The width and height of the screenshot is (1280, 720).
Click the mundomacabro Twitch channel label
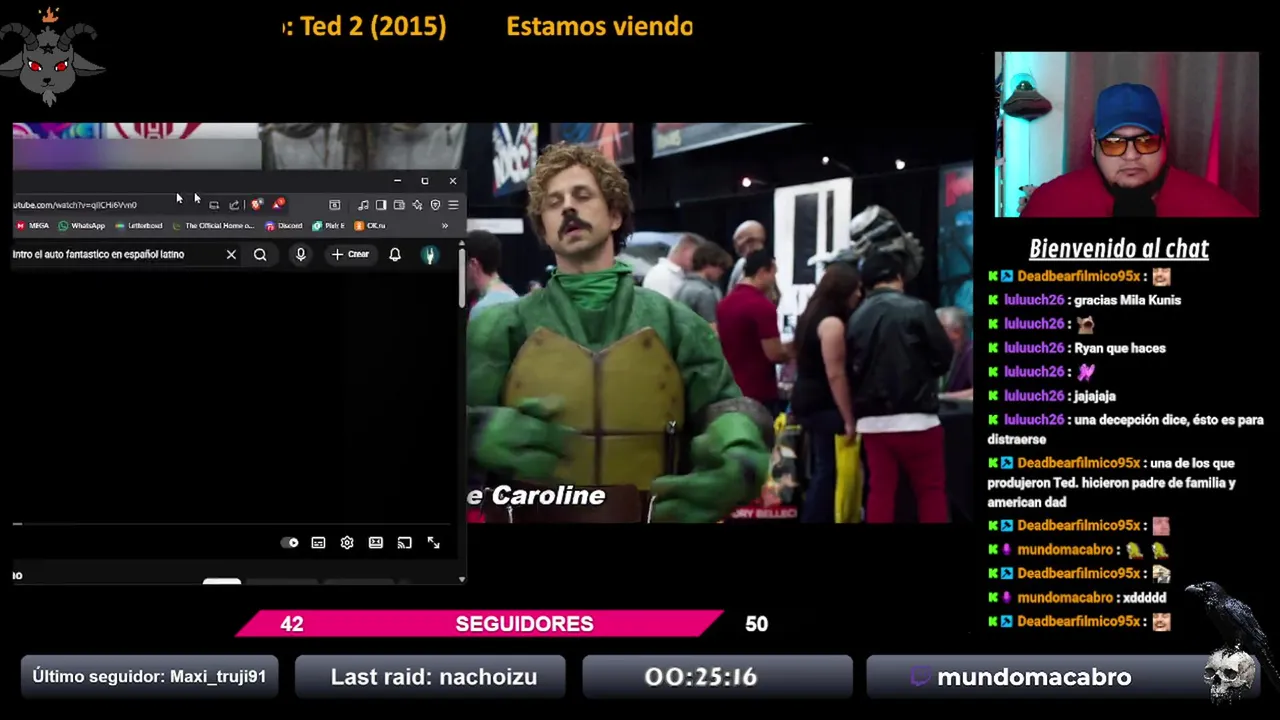pyautogui.click(x=1034, y=677)
